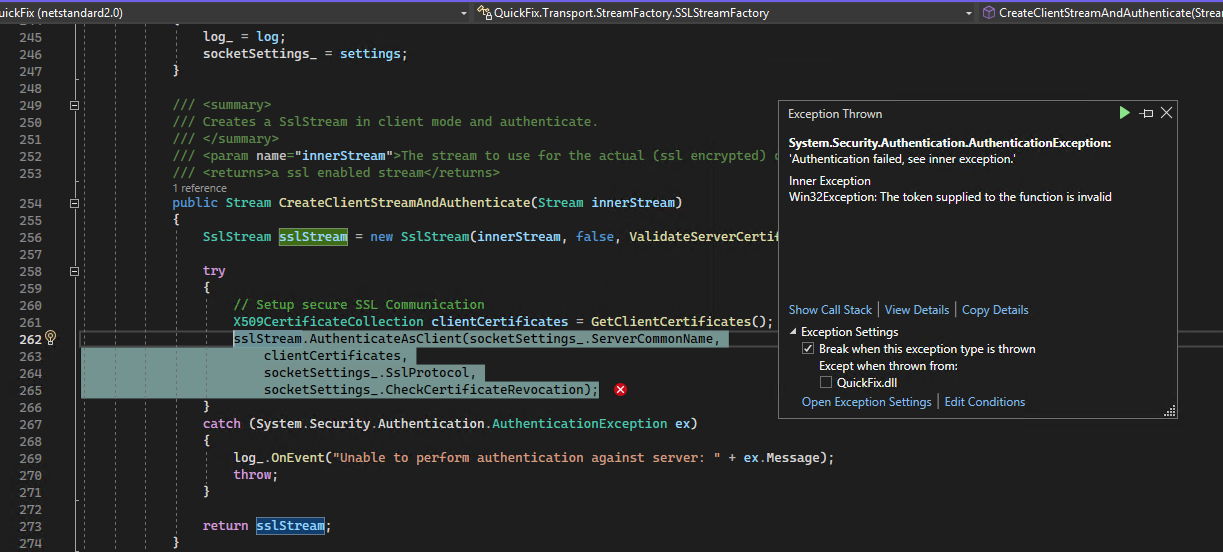Click the lightbulb quick actions icon on line 262
Viewport: 1223px width, 552px height.
[51, 338]
